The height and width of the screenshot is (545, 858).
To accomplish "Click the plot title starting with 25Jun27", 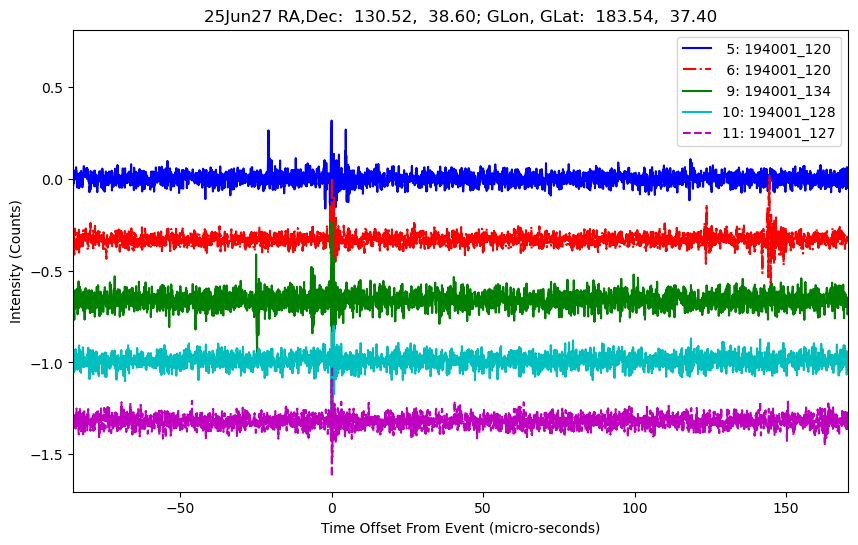I will [460, 16].
